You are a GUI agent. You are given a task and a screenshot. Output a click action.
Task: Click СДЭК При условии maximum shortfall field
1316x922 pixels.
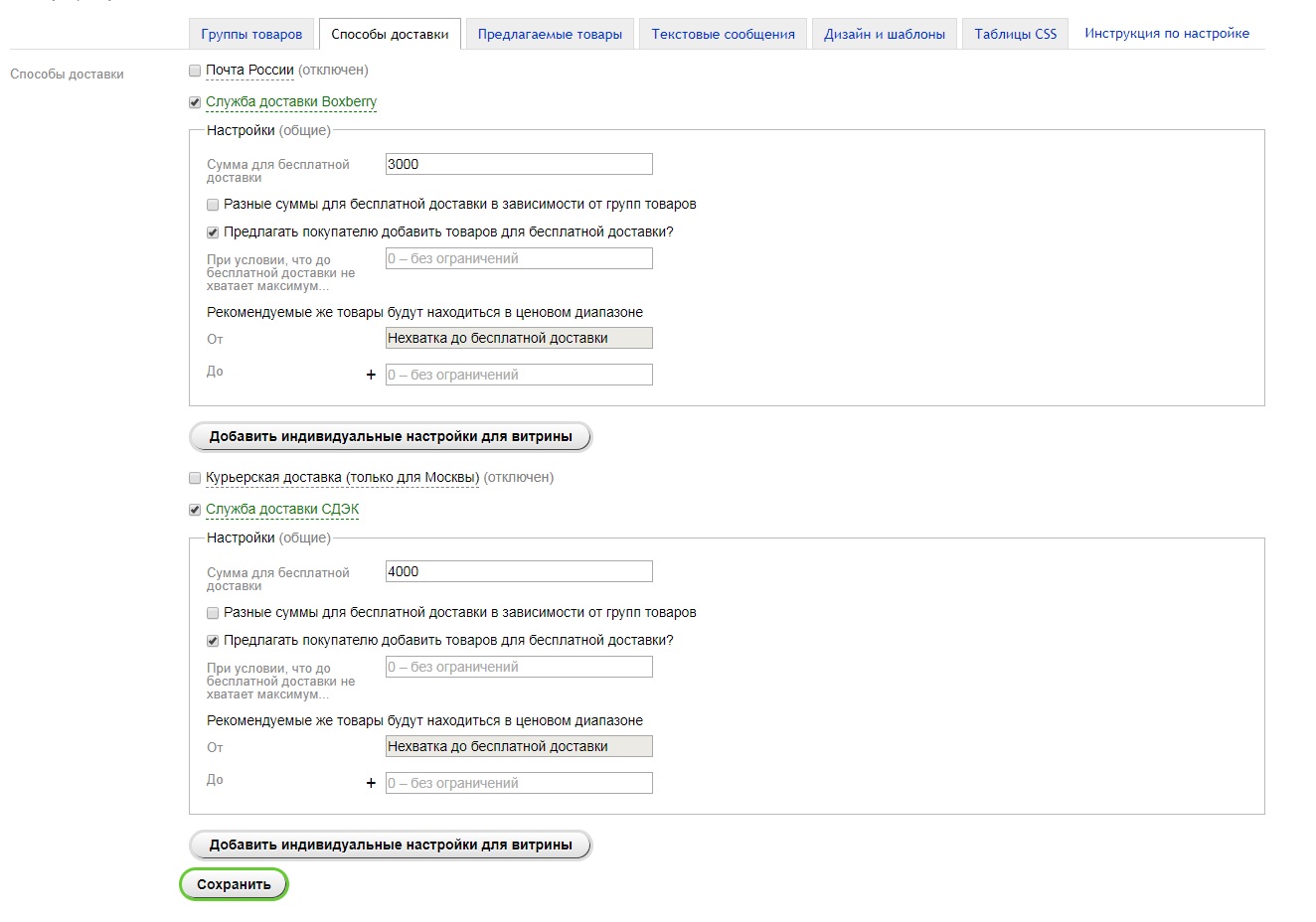(x=519, y=667)
